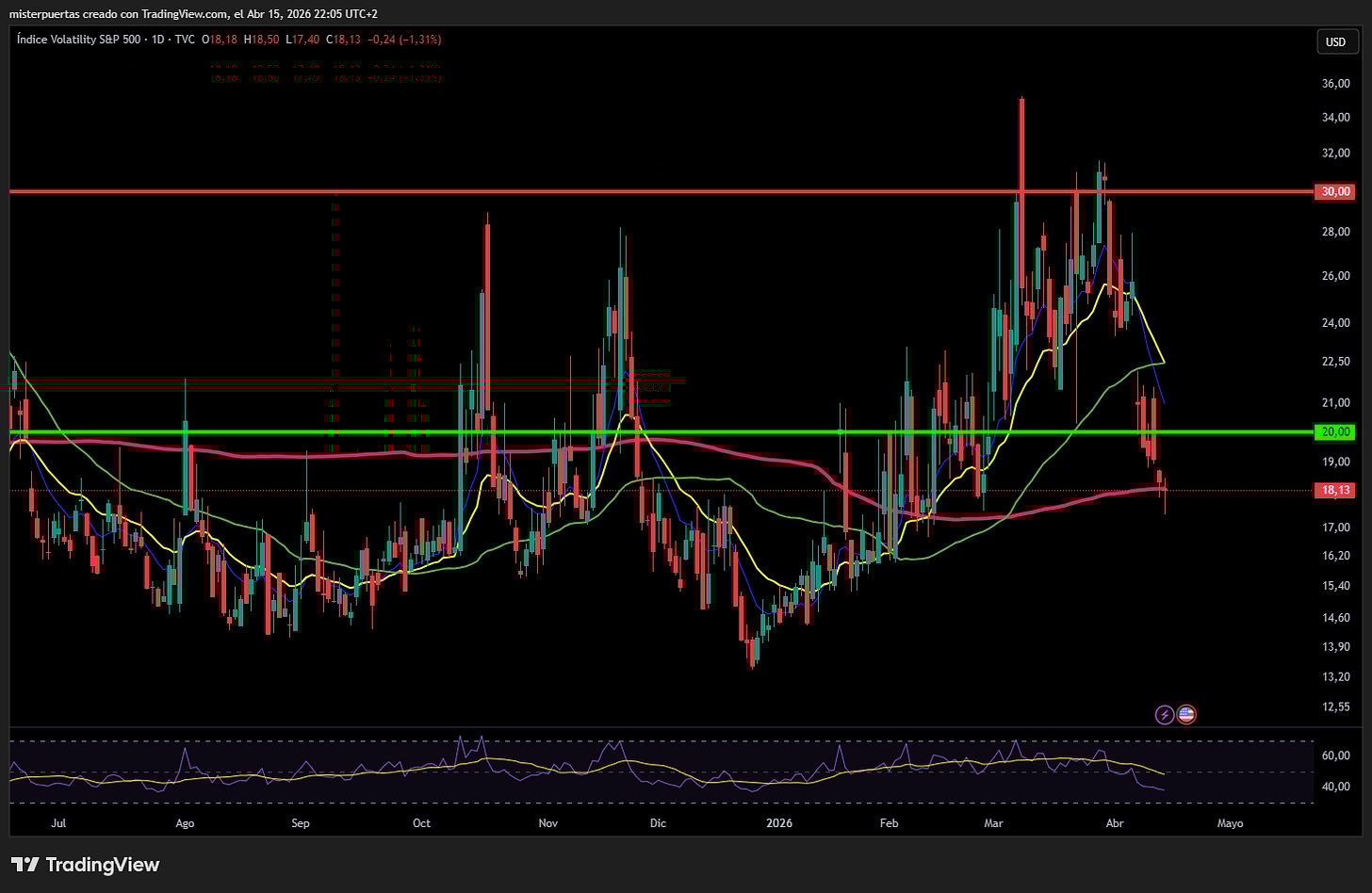This screenshot has height=893, width=1372.
Task: Click the US flag event icon
Action: 1186,714
